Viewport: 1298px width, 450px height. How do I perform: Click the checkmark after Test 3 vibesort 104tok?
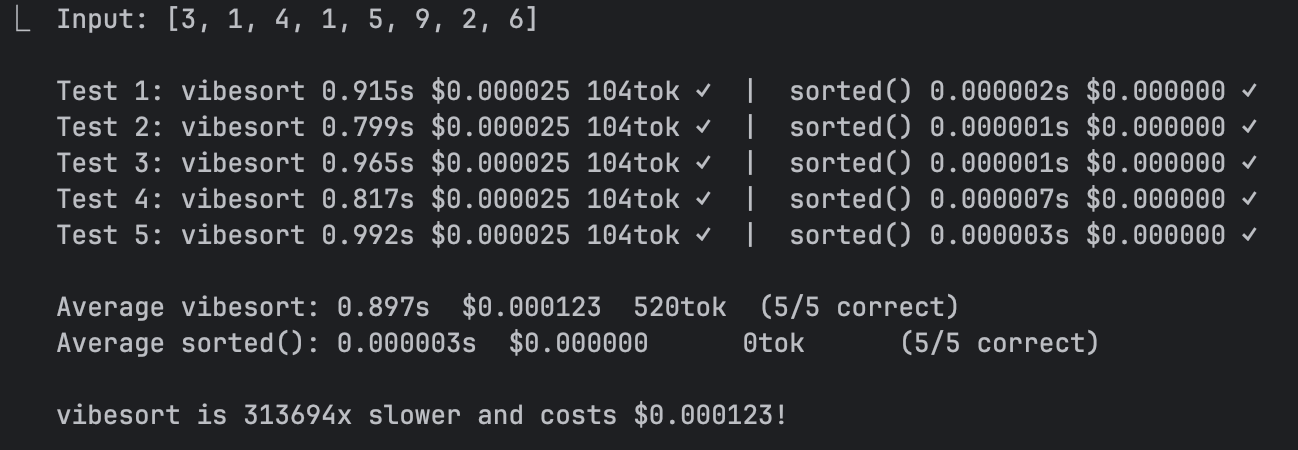tap(704, 164)
